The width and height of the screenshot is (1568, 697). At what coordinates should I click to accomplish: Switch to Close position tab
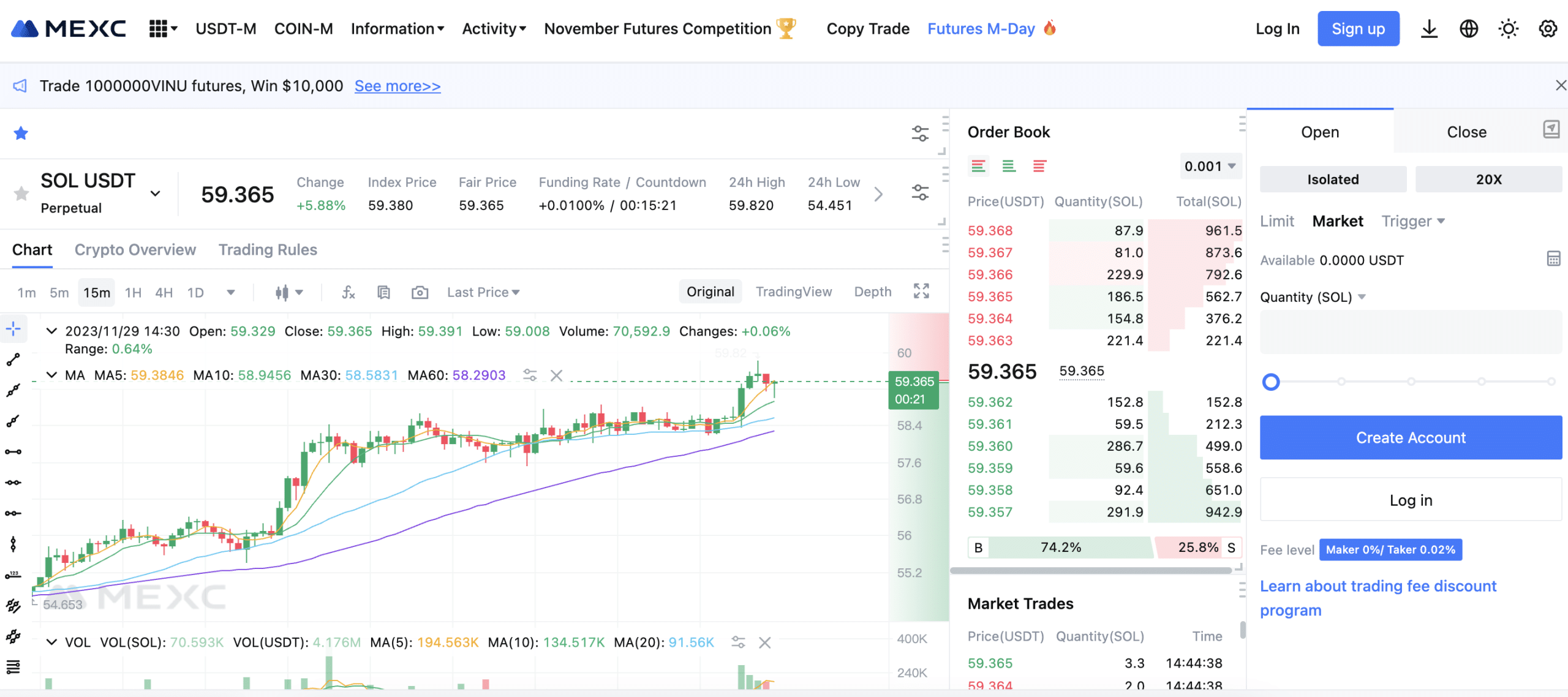point(1466,132)
